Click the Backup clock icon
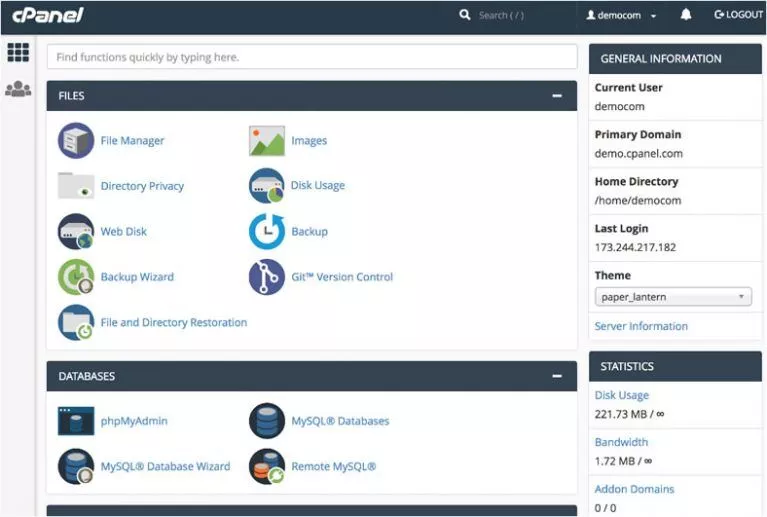 267,231
